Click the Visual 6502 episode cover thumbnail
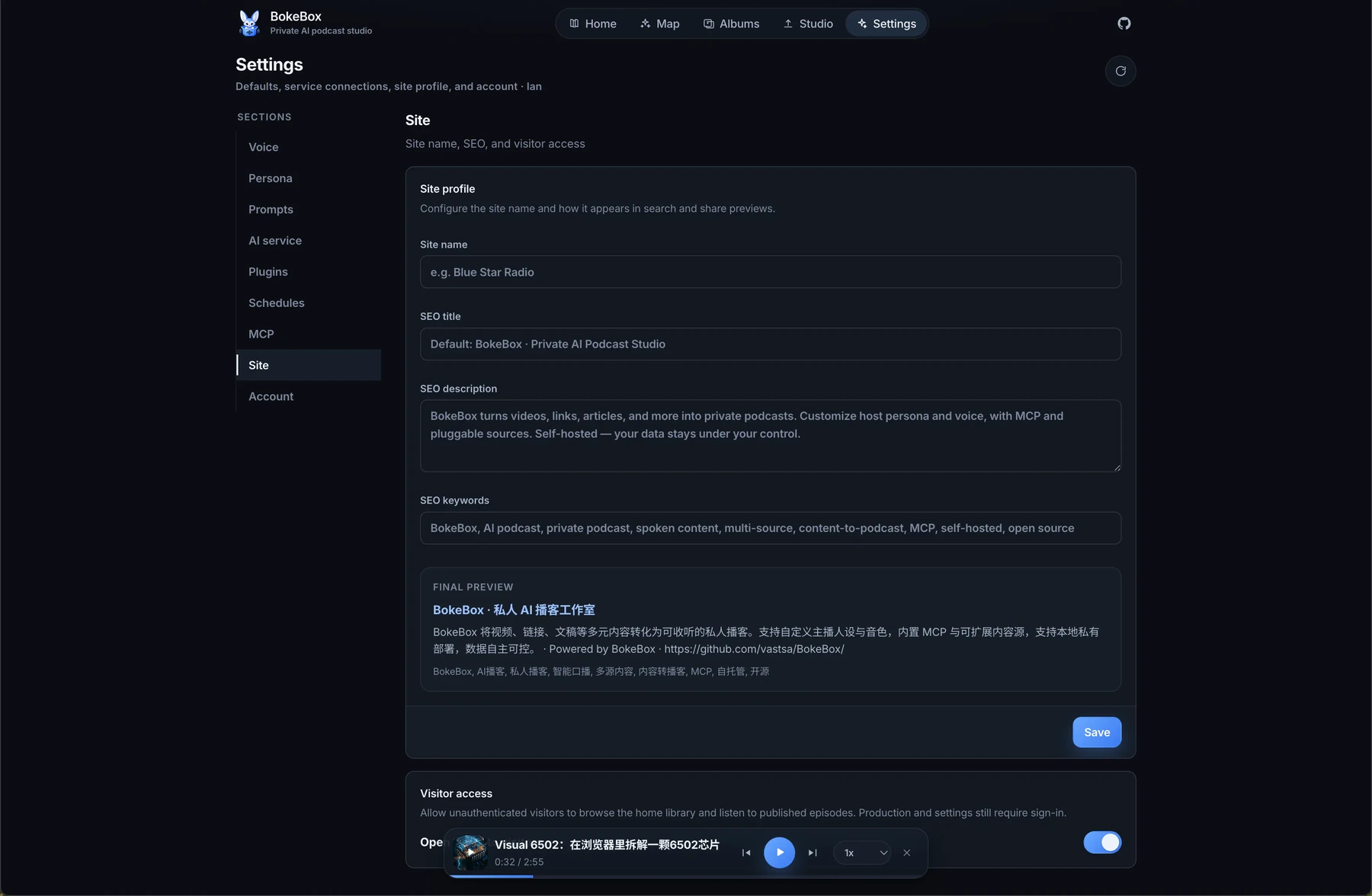Viewport: 1372px width, 896px height. point(470,853)
